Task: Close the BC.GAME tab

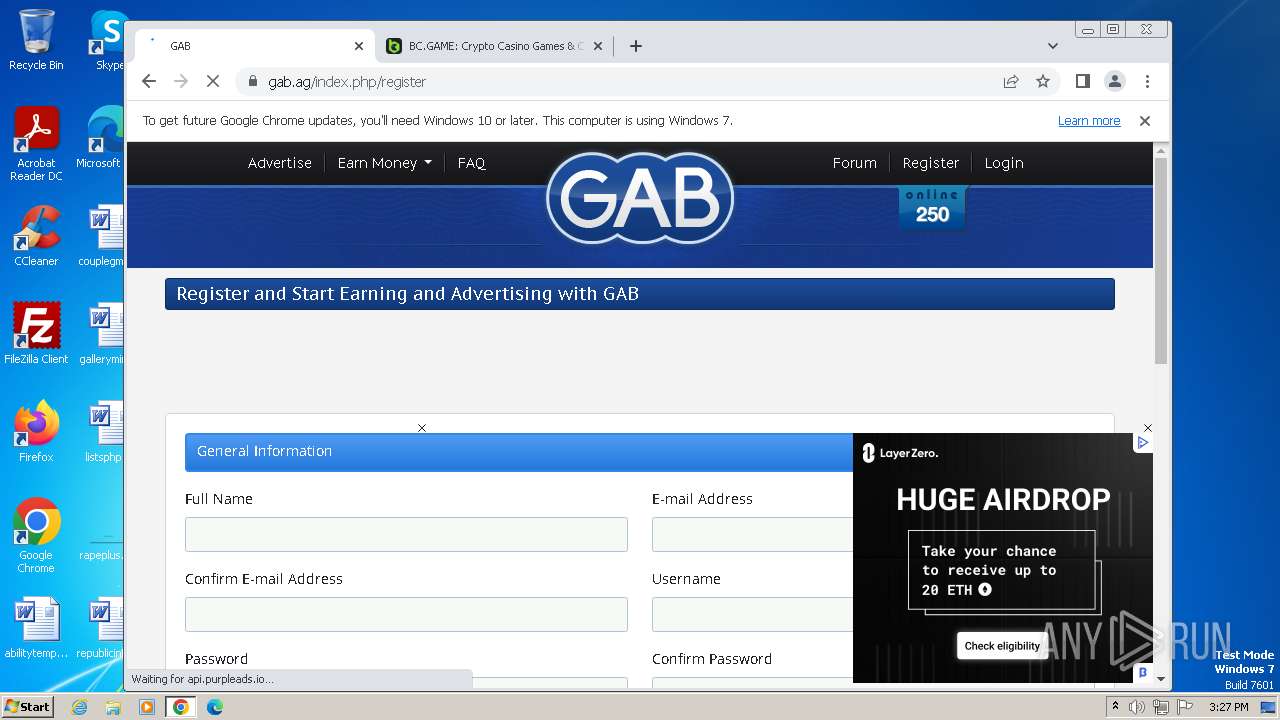Action: pyautogui.click(x=598, y=46)
